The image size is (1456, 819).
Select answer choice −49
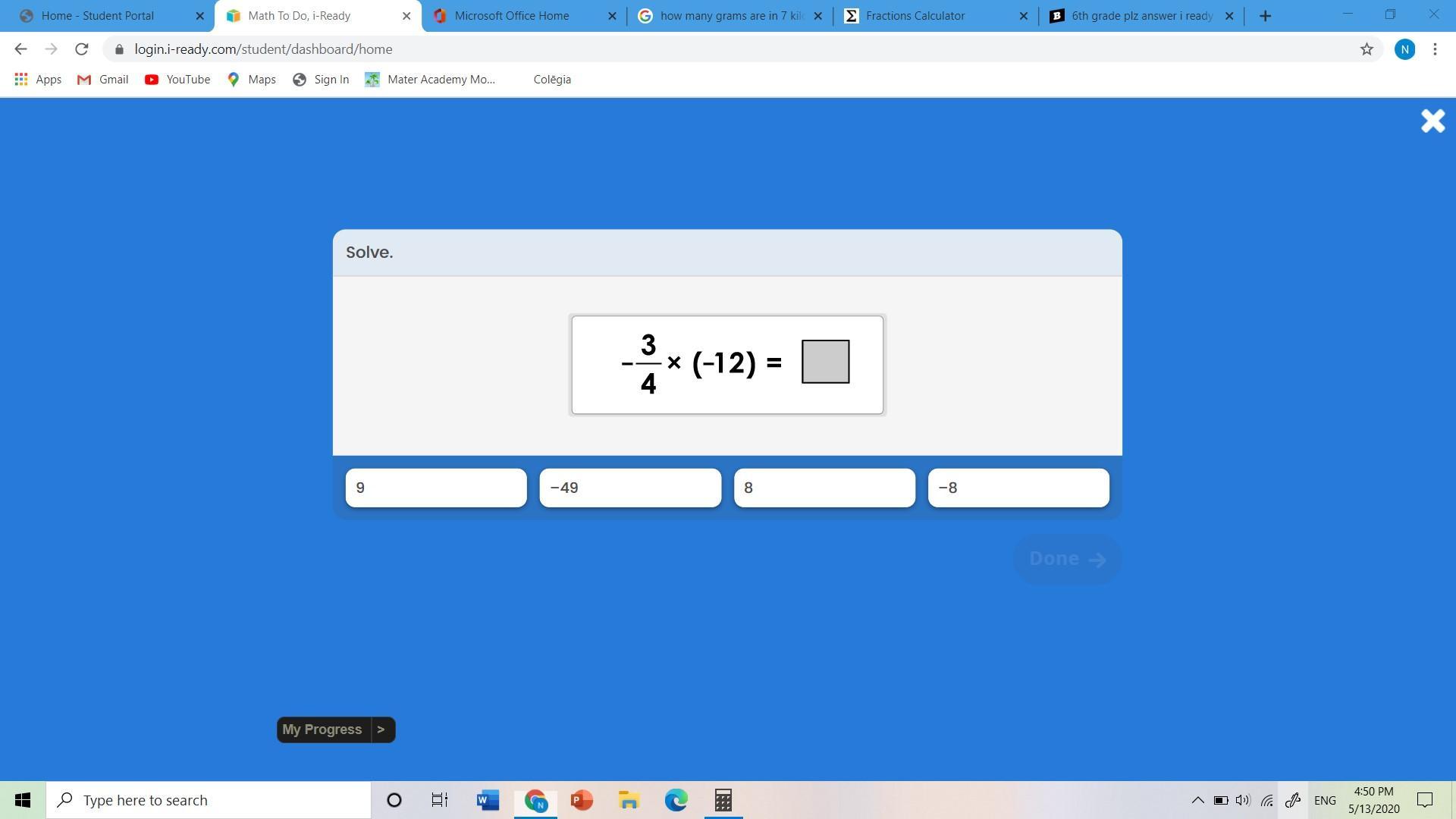coord(630,488)
